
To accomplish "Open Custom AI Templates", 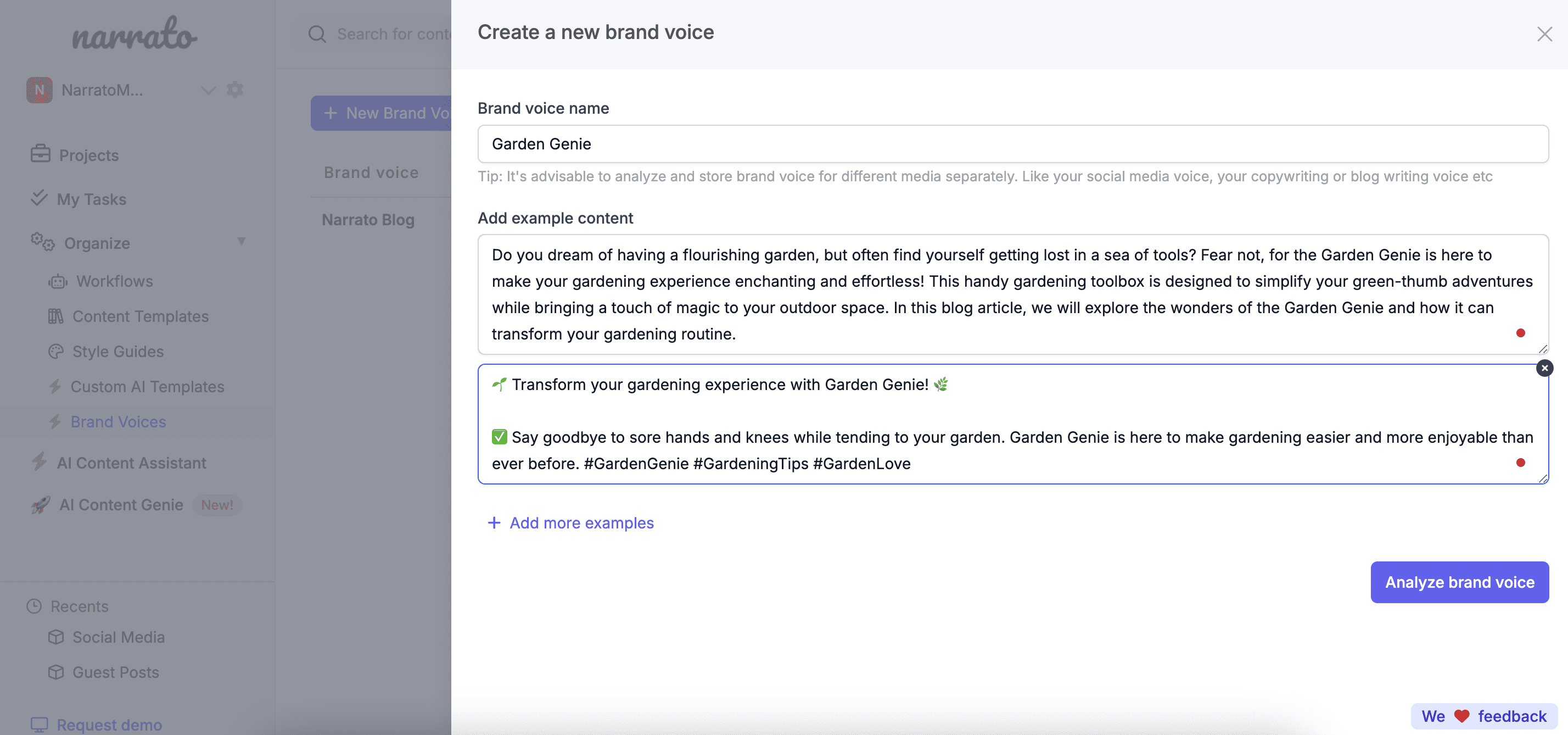I will [x=147, y=386].
